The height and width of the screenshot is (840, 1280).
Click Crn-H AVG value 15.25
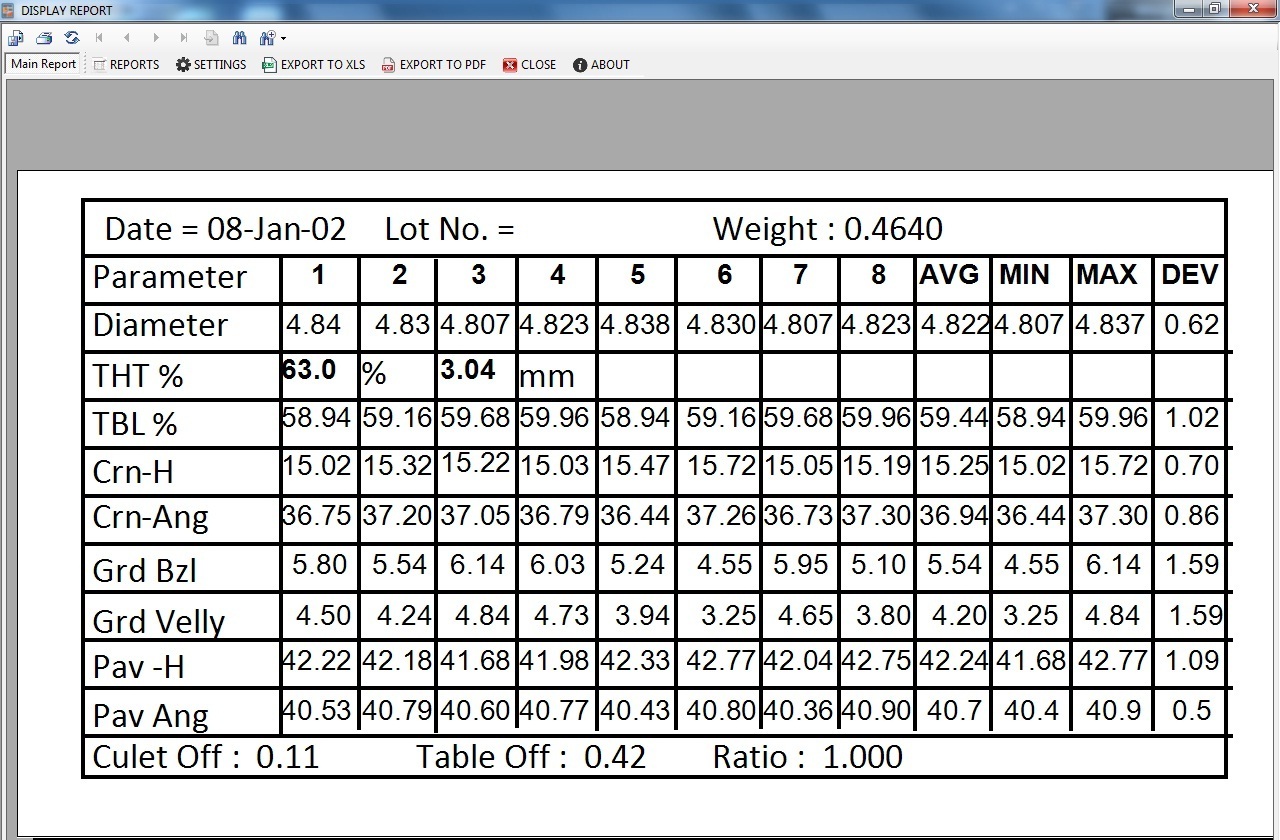954,465
